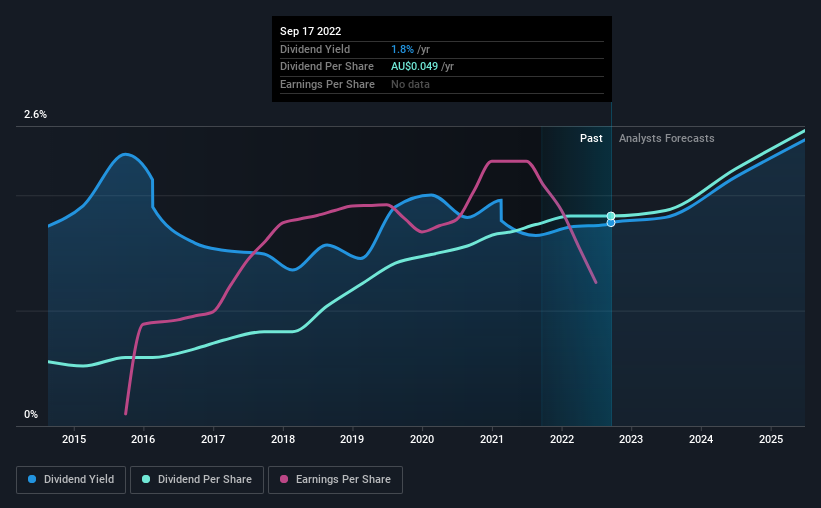Click the pink Earnings Per Share legend dot
This screenshot has width=821, height=508.
(284, 479)
